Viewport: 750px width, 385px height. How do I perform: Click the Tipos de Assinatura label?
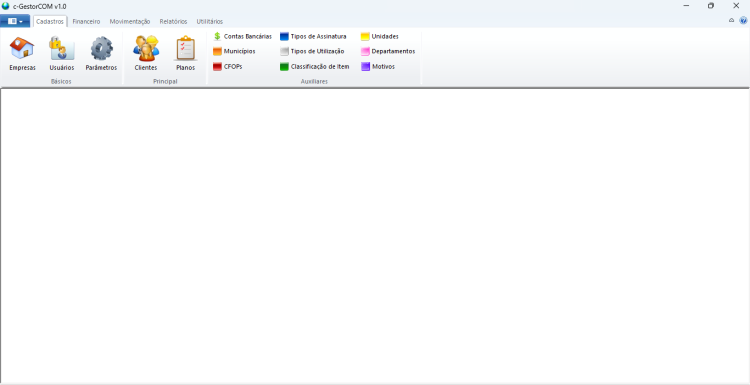pos(319,36)
